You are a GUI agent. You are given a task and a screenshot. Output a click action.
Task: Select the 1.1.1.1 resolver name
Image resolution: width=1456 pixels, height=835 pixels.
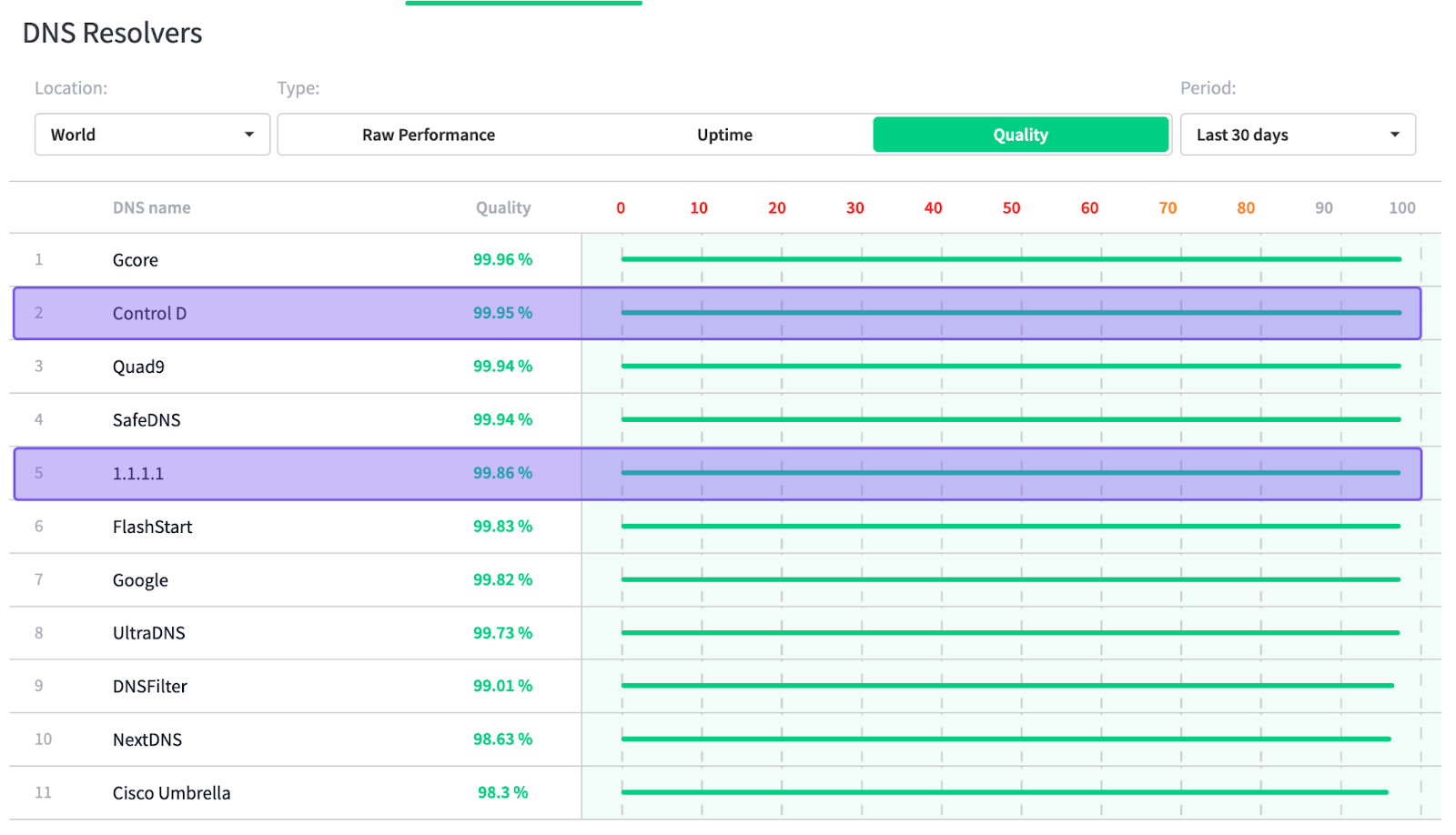point(138,473)
